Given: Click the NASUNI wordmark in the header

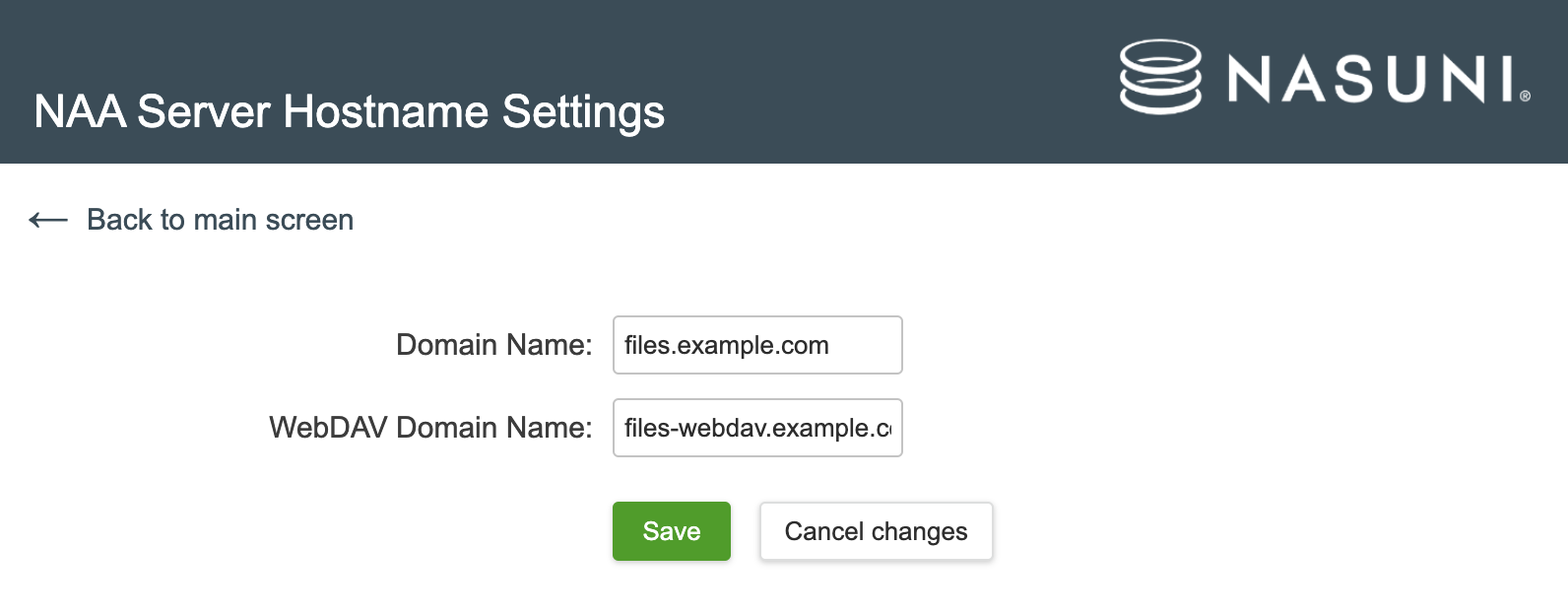Looking at the screenshot, I should [1369, 79].
